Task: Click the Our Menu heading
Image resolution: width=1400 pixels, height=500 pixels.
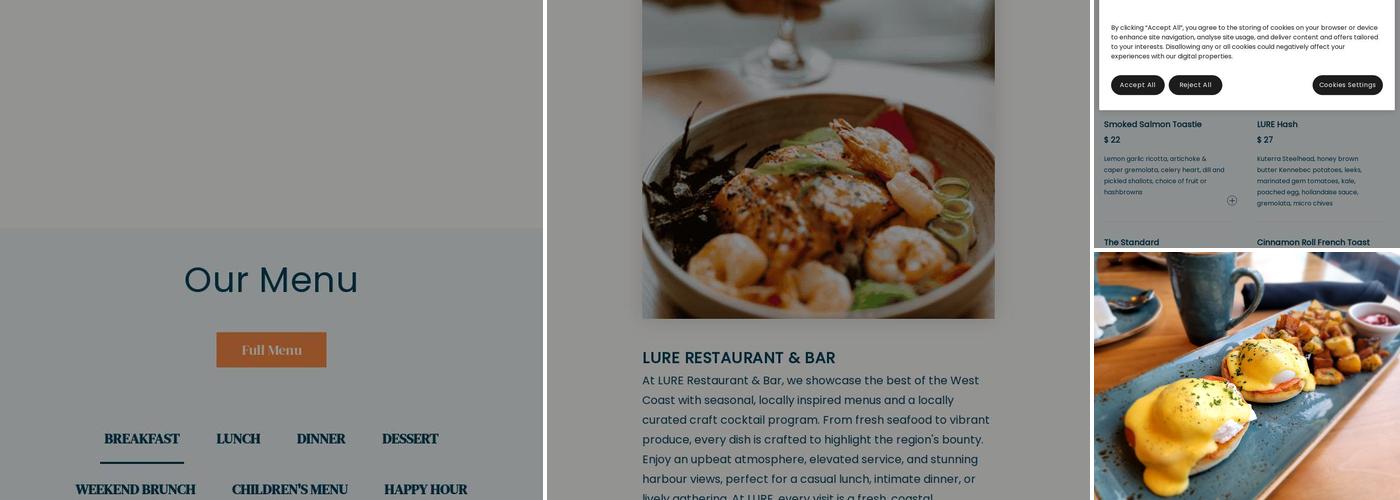Action: [x=271, y=280]
